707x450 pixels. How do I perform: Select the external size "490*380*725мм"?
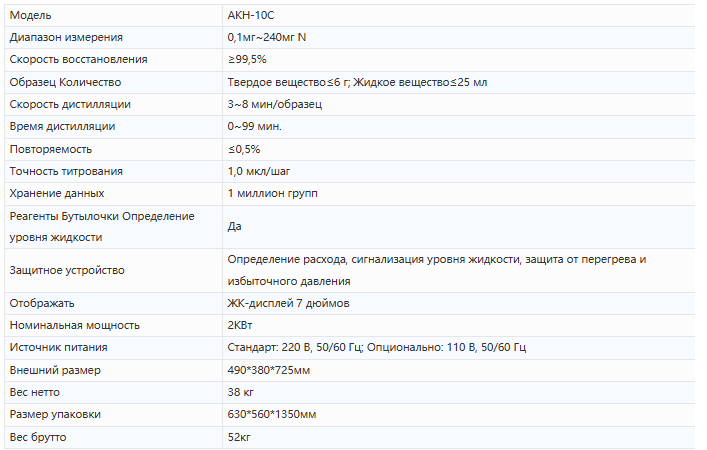click(x=269, y=370)
